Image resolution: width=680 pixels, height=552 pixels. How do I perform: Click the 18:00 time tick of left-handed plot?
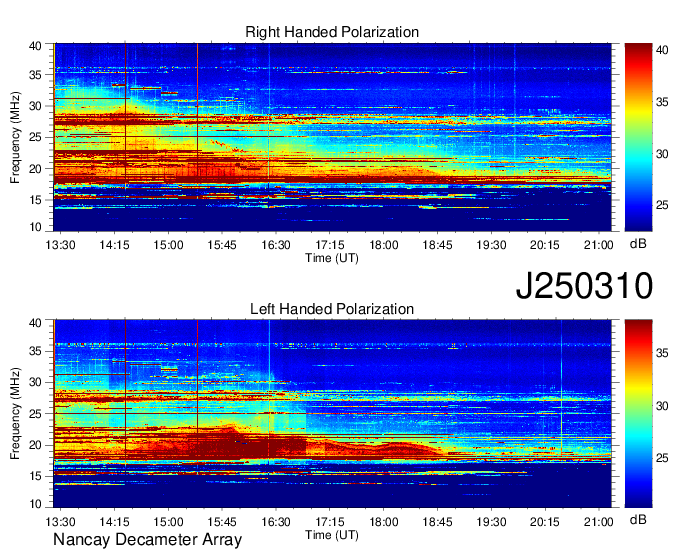coord(383,522)
